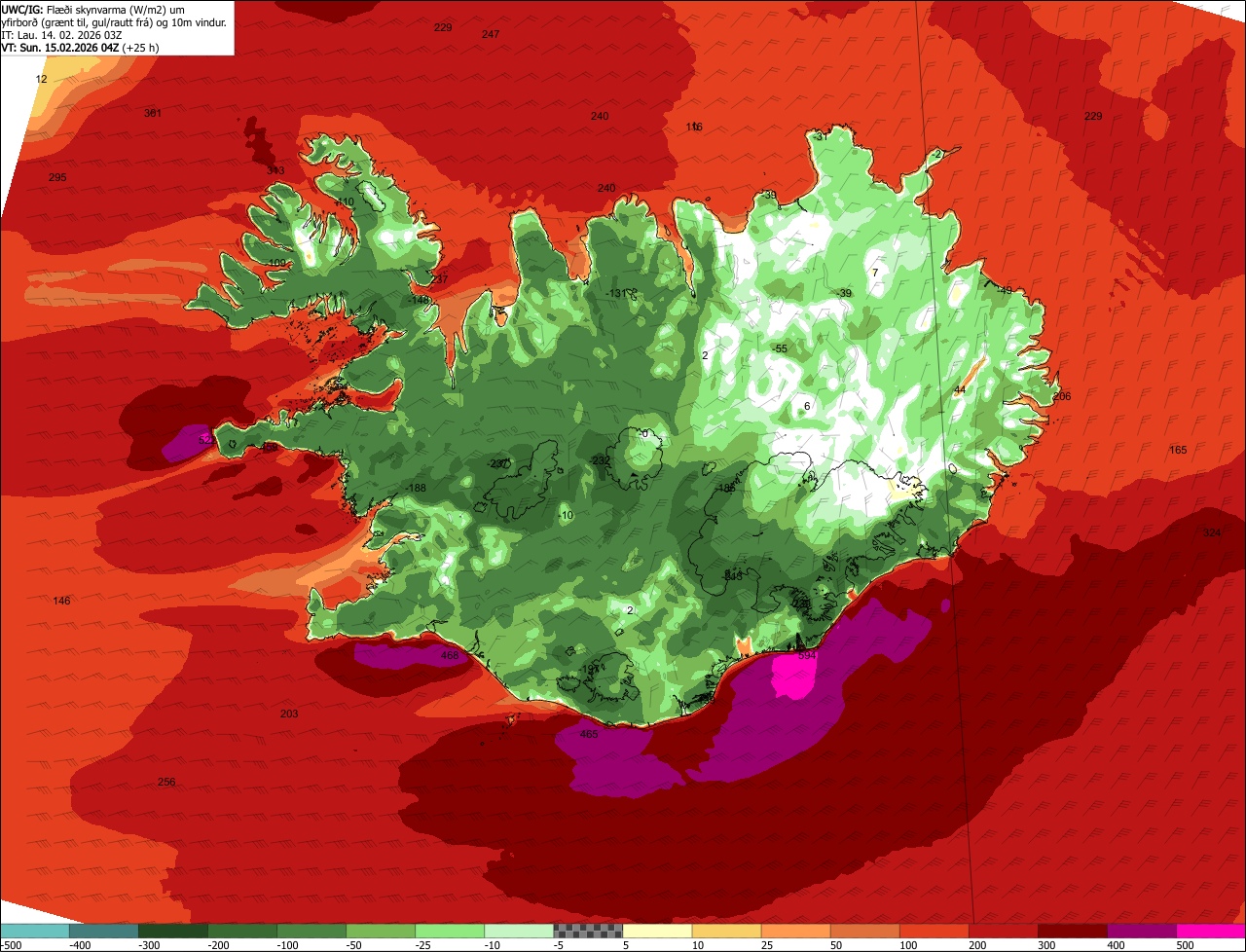Click the 206 value at the east coast

(1062, 396)
